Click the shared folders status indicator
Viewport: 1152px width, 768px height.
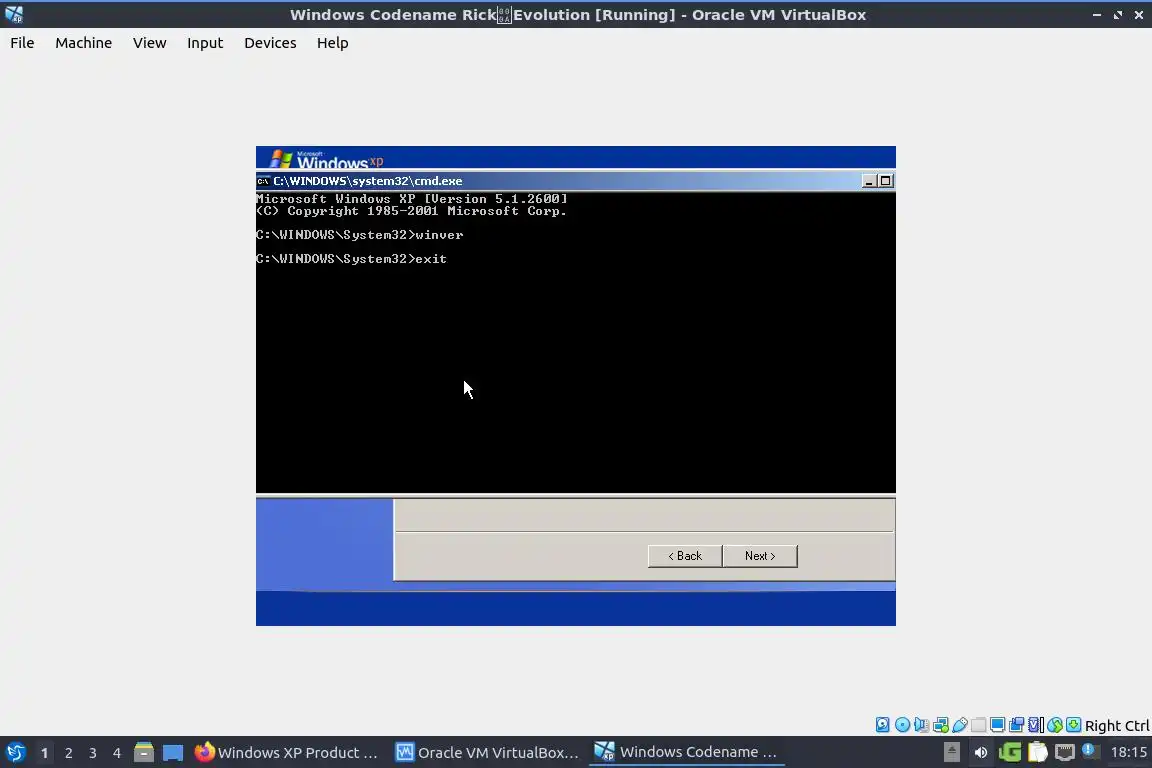click(979, 725)
